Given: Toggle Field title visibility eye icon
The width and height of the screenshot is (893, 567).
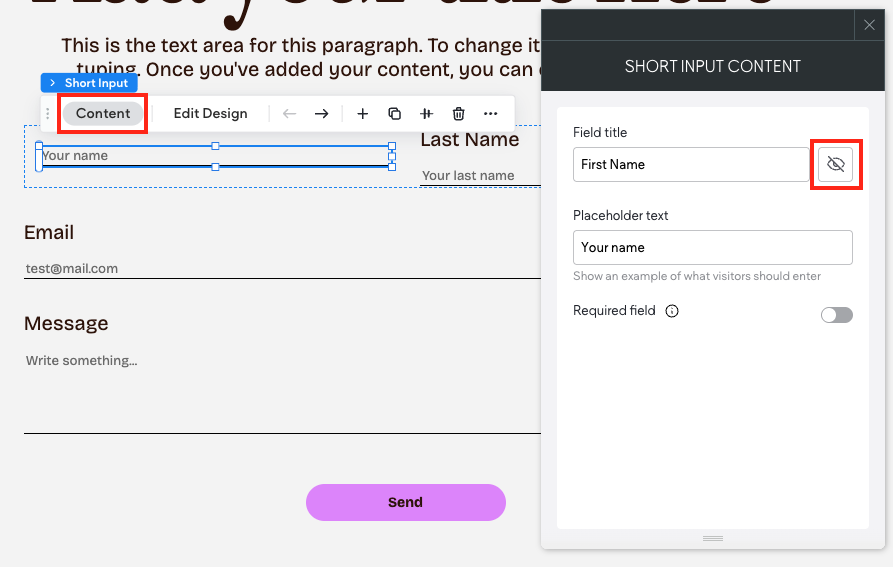Looking at the screenshot, I should (x=836, y=164).
